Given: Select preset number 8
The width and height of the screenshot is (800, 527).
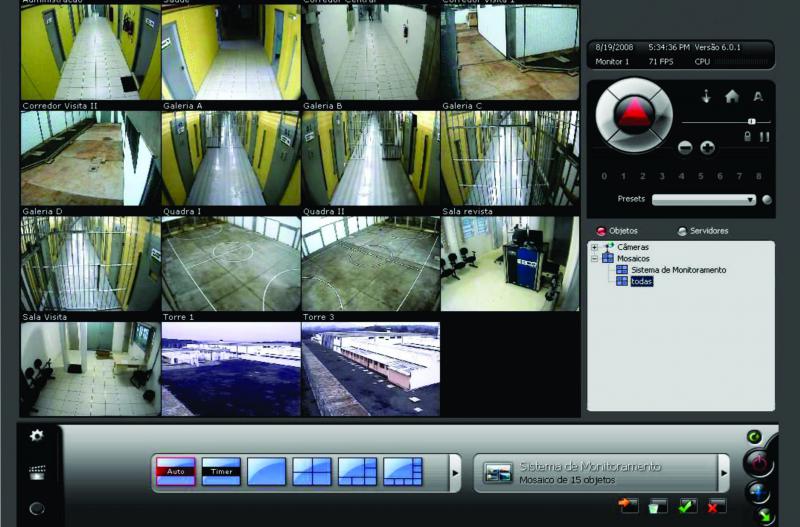Looking at the screenshot, I should [759, 176].
